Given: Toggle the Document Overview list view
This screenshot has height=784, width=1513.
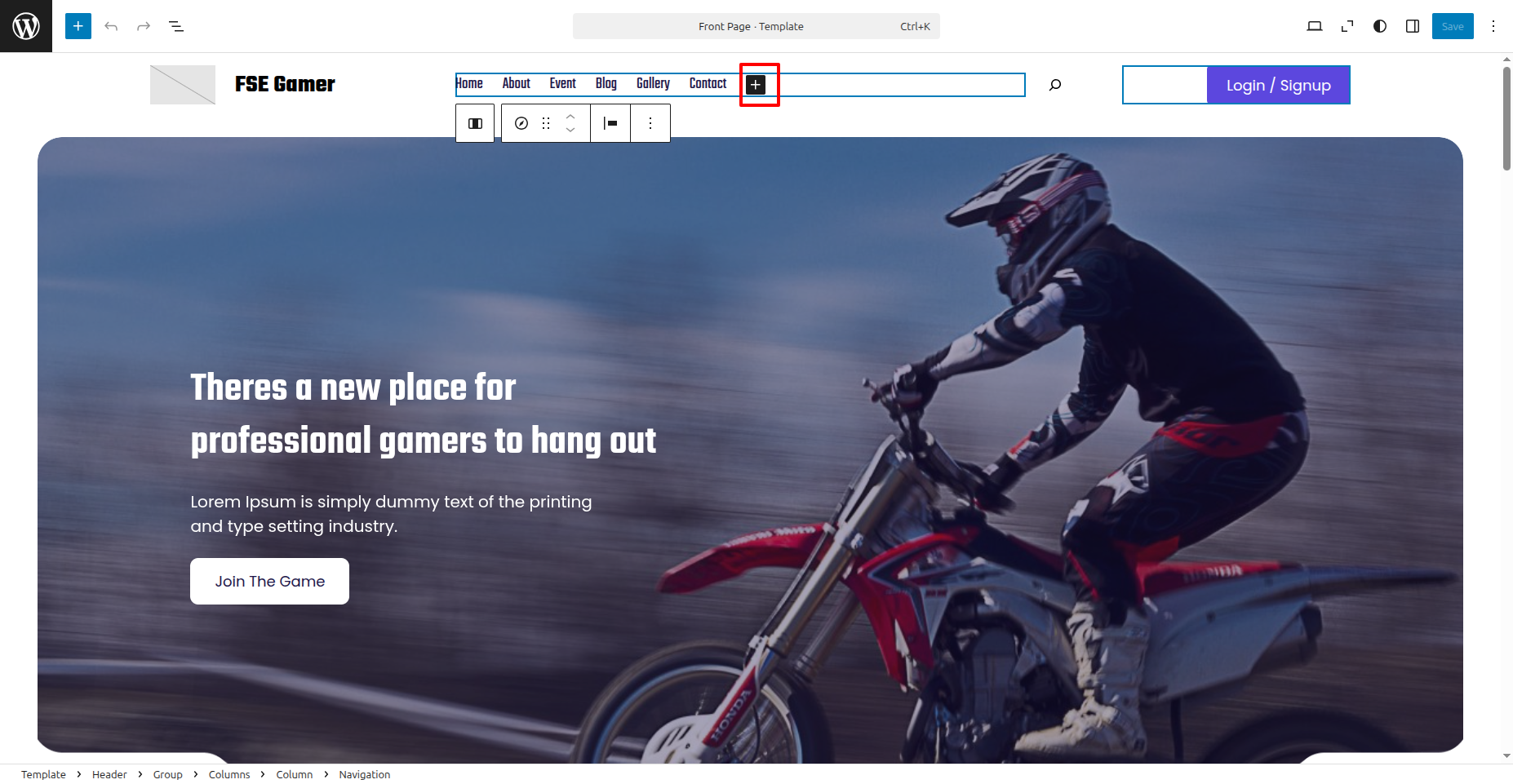Looking at the screenshot, I should click(176, 26).
